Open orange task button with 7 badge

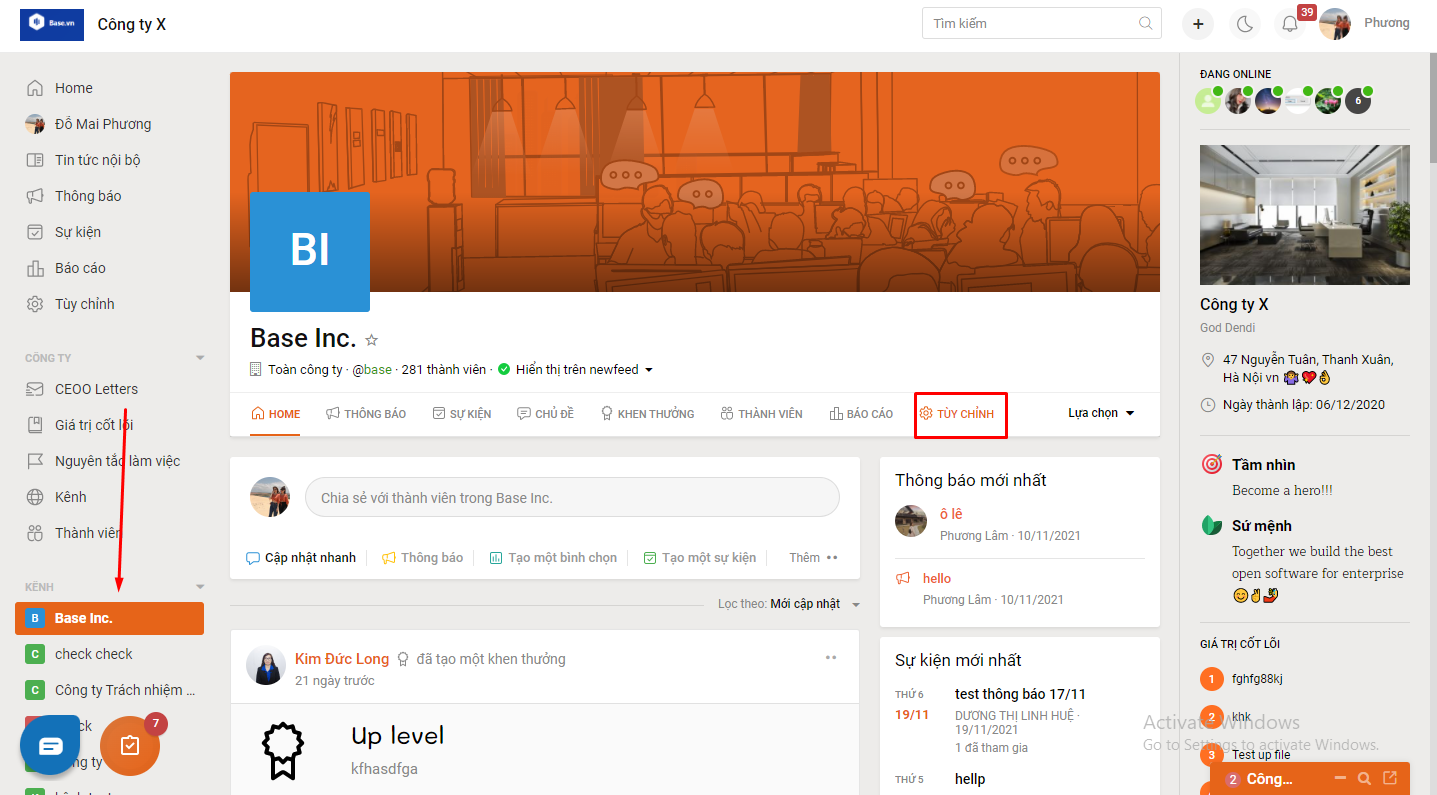click(x=130, y=746)
